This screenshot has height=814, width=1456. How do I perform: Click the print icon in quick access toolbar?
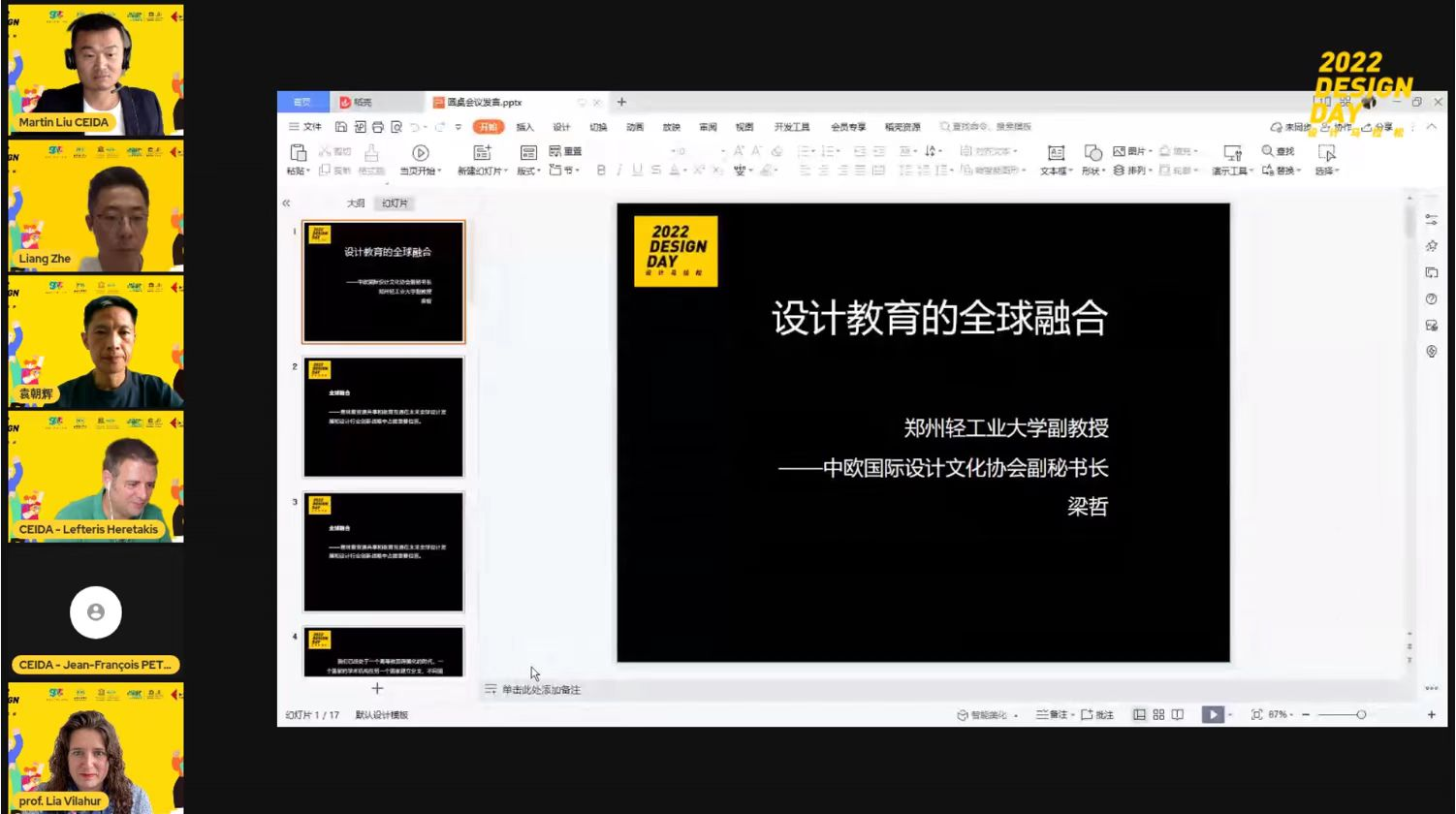click(378, 127)
